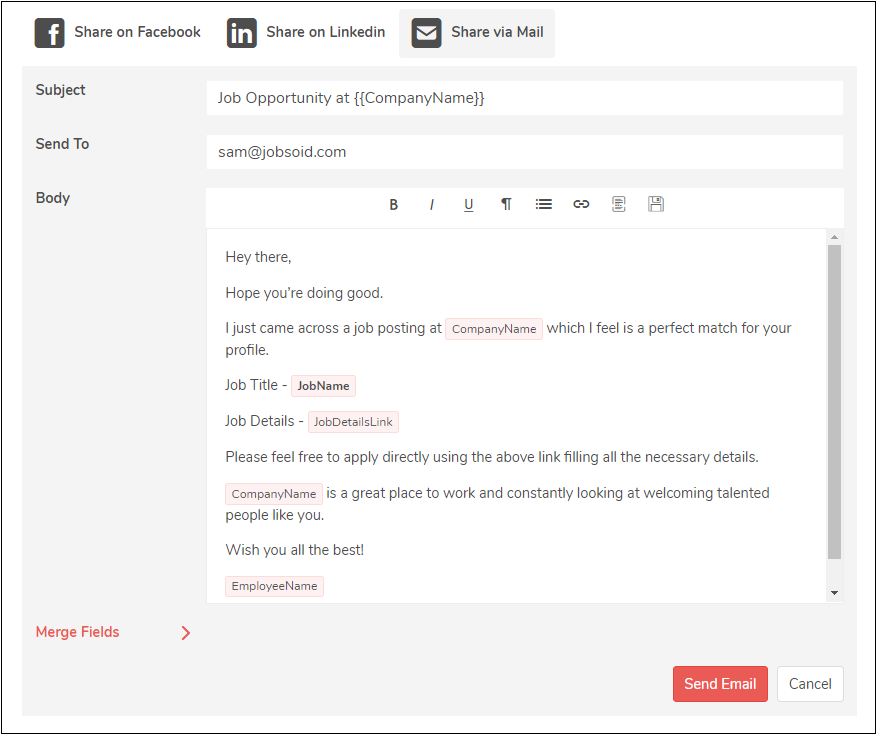This screenshot has width=876, height=735.
Task: Click the Send To email field
Action: click(524, 152)
